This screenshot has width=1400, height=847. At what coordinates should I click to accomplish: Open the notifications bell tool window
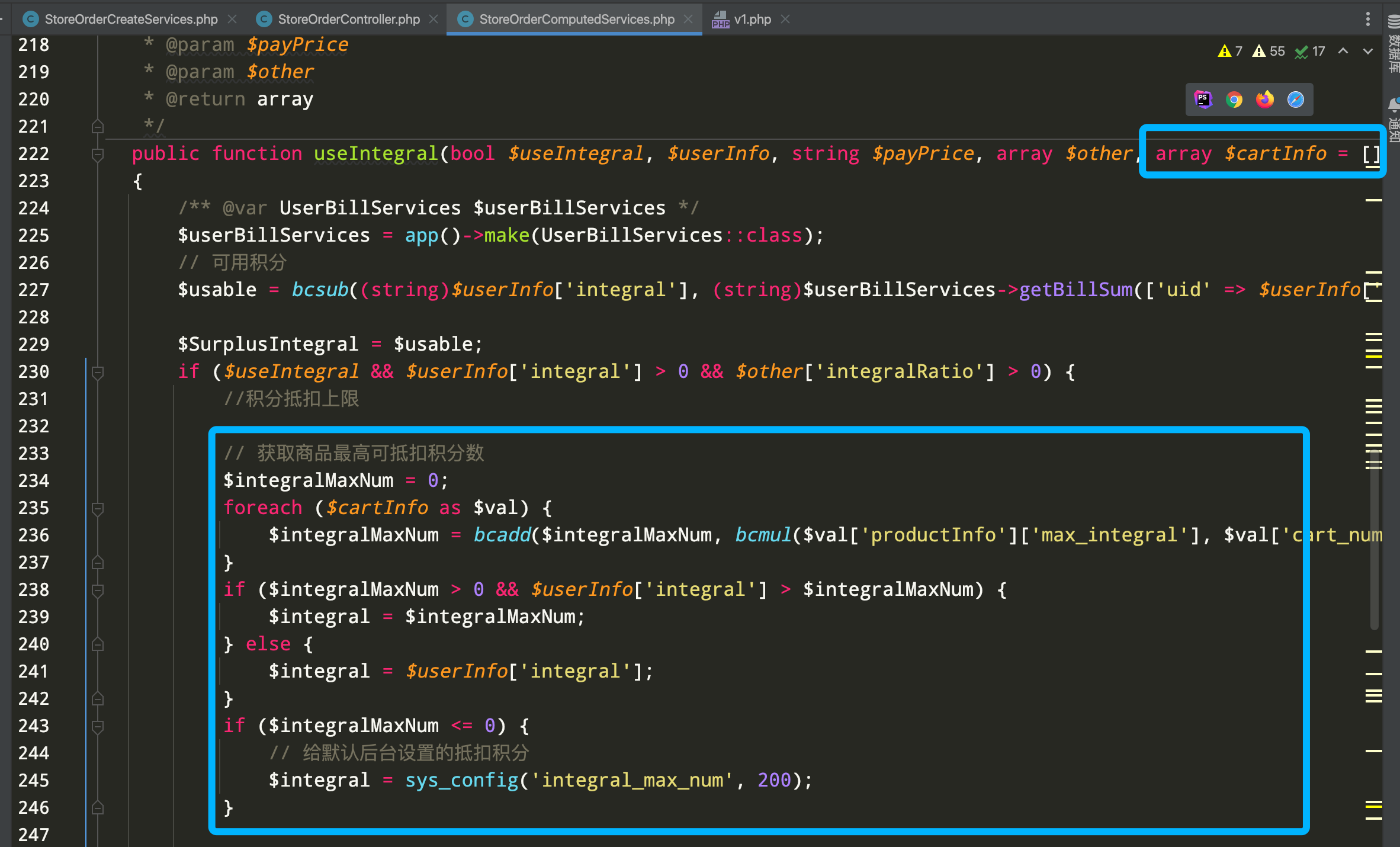click(x=1393, y=105)
